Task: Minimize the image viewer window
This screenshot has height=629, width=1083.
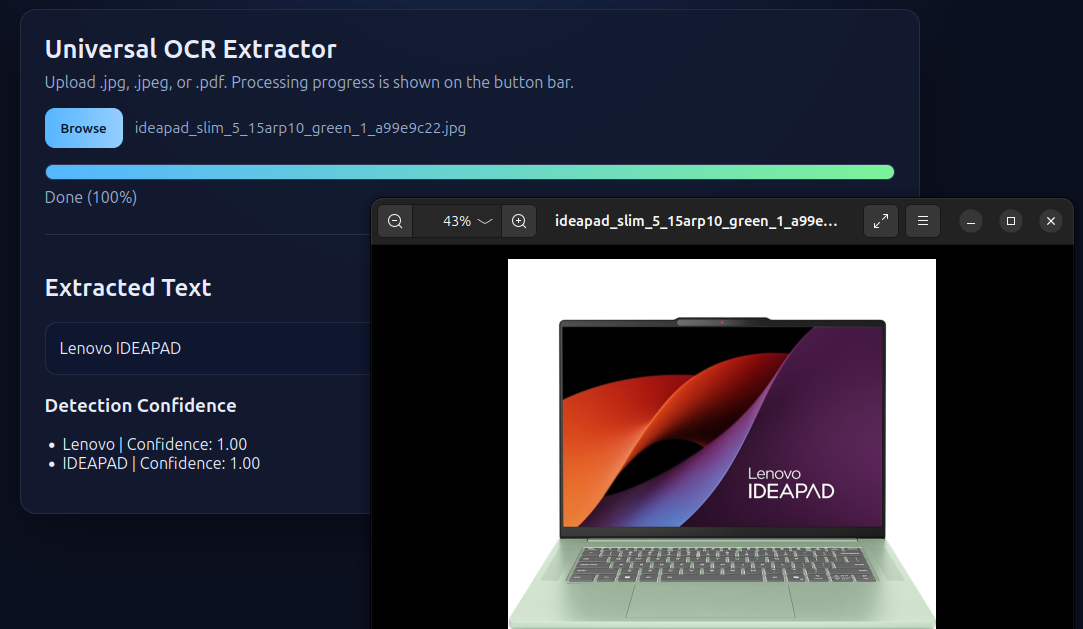Action: 970,221
